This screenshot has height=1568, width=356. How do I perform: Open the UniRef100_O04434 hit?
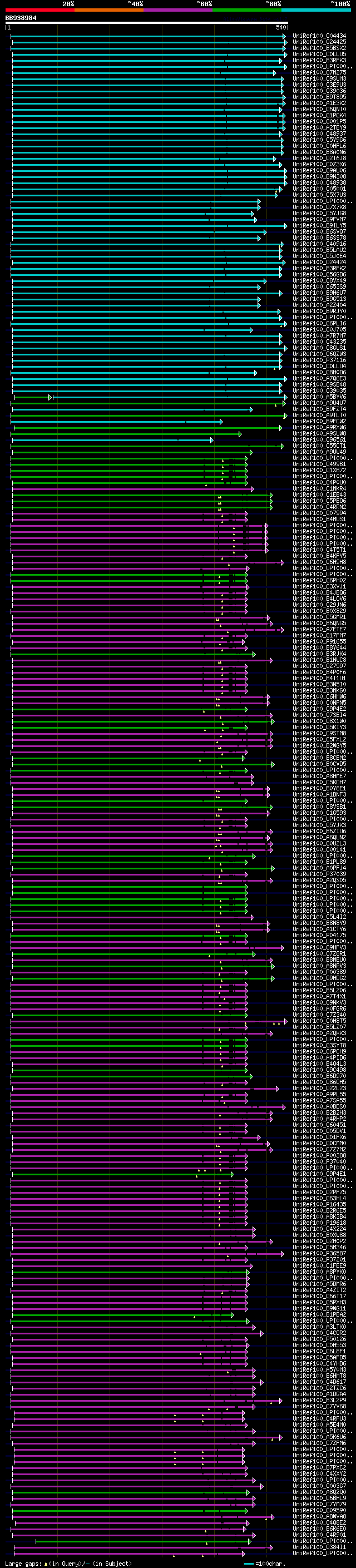tap(319, 36)
